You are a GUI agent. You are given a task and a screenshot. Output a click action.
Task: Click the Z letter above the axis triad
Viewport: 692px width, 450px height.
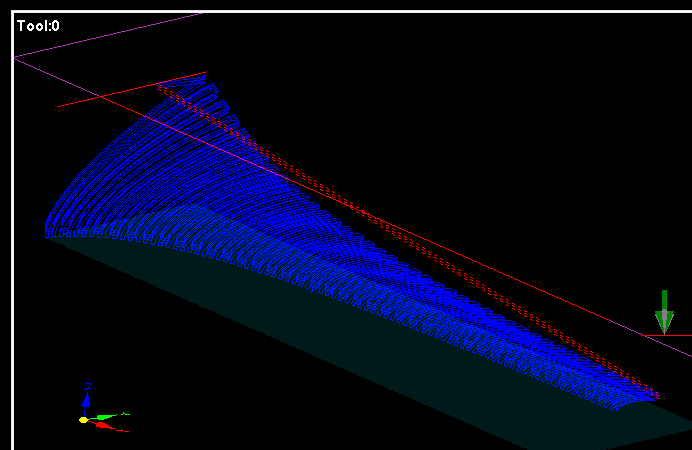click(x=88, y=386)
